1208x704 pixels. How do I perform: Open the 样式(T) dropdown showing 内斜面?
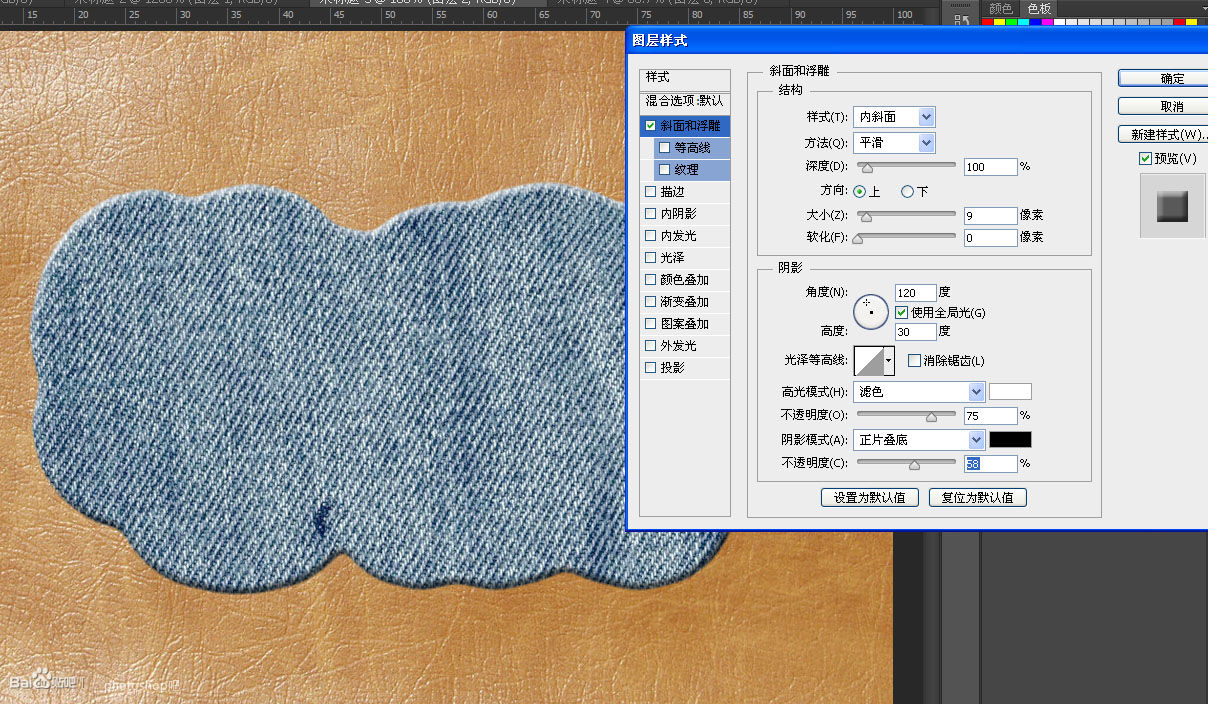pyautogui.click(x=894, y=117)
